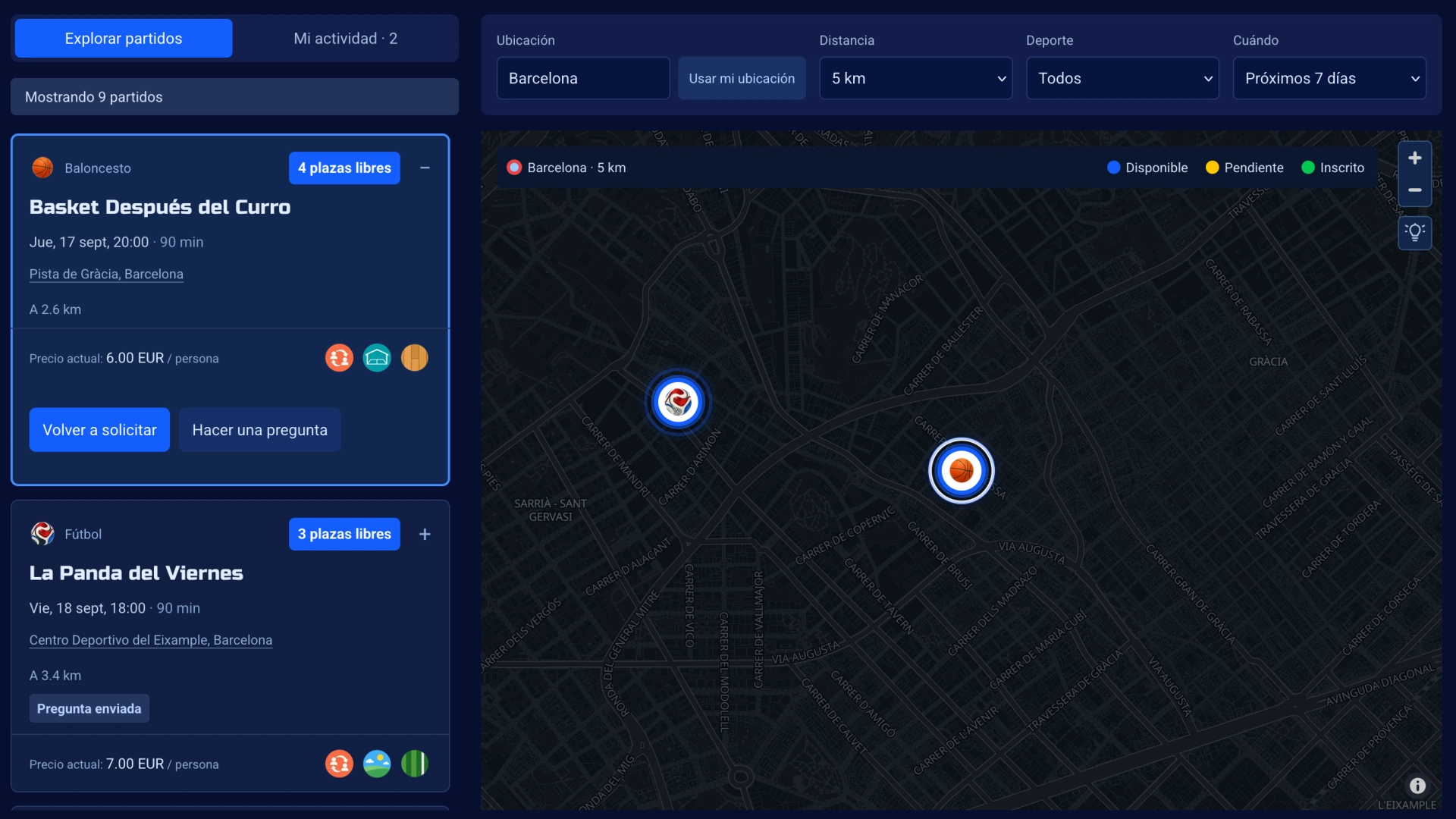Screen dimensions: 1456x819
Task: Click the basketball marker on the map
Action: [961, 471]
